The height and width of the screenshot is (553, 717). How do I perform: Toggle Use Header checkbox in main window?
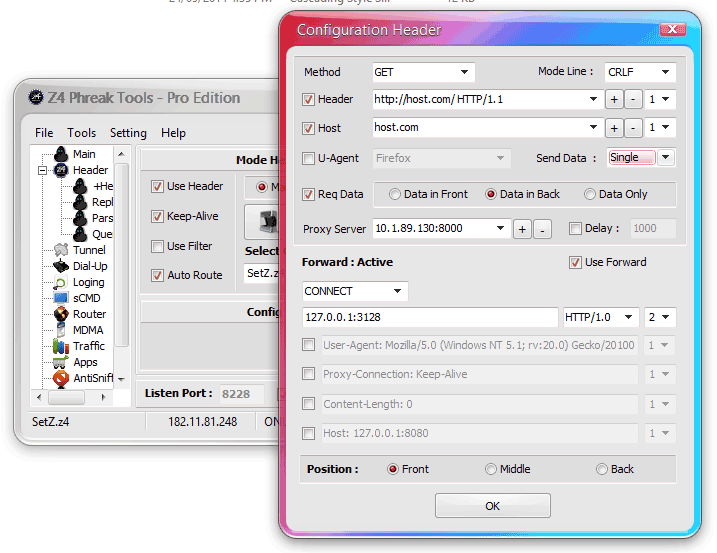pos(157,186)
